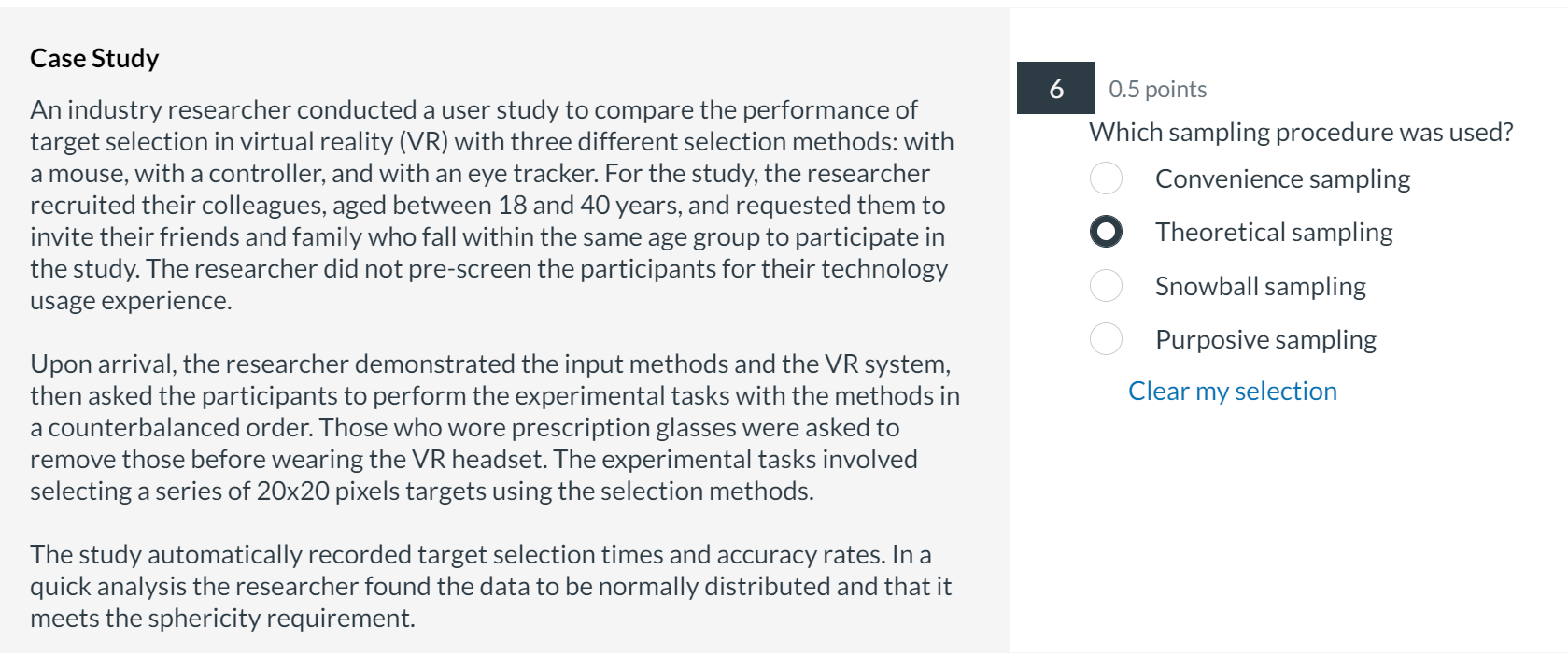Viewport: 1568px width, 656px height.
Task: Click the Case Study heading
Action: (93, 57)
